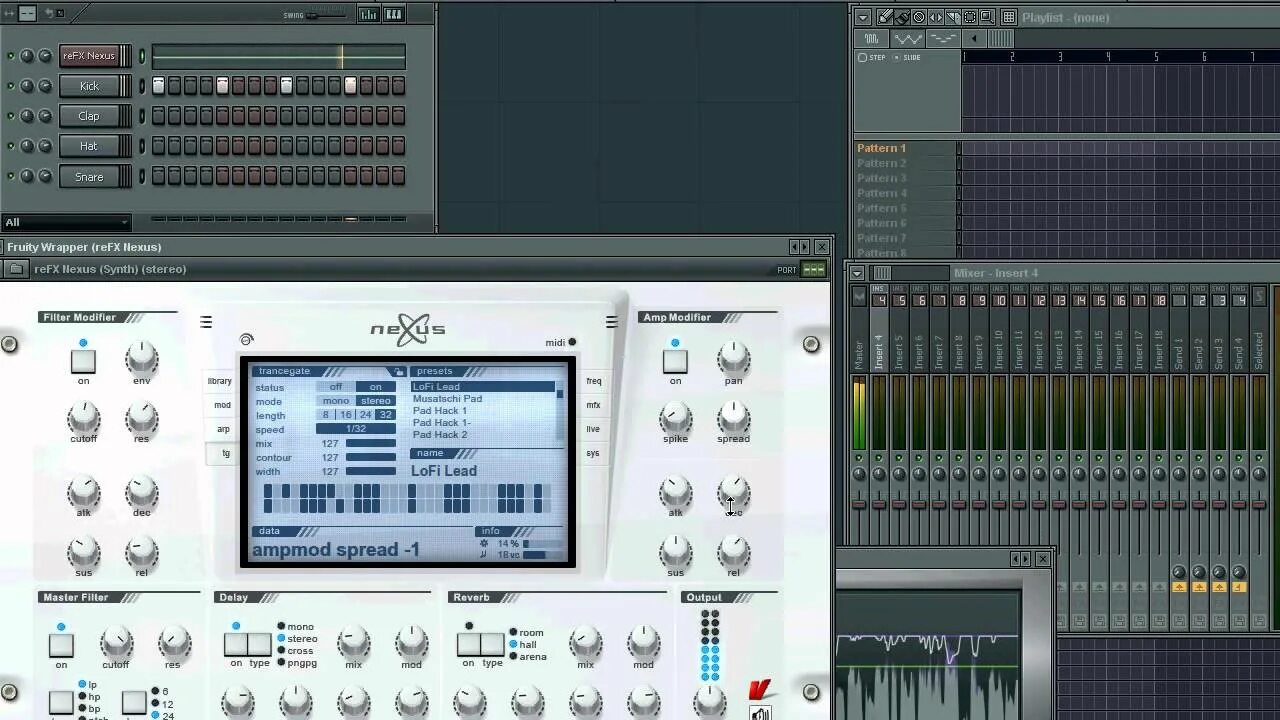Click the Snare channel button
The image size is (1280, 720).
90,177
